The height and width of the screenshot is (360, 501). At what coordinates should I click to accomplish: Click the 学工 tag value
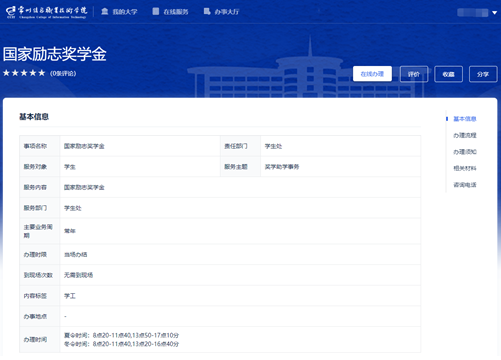tap(70, 296)
